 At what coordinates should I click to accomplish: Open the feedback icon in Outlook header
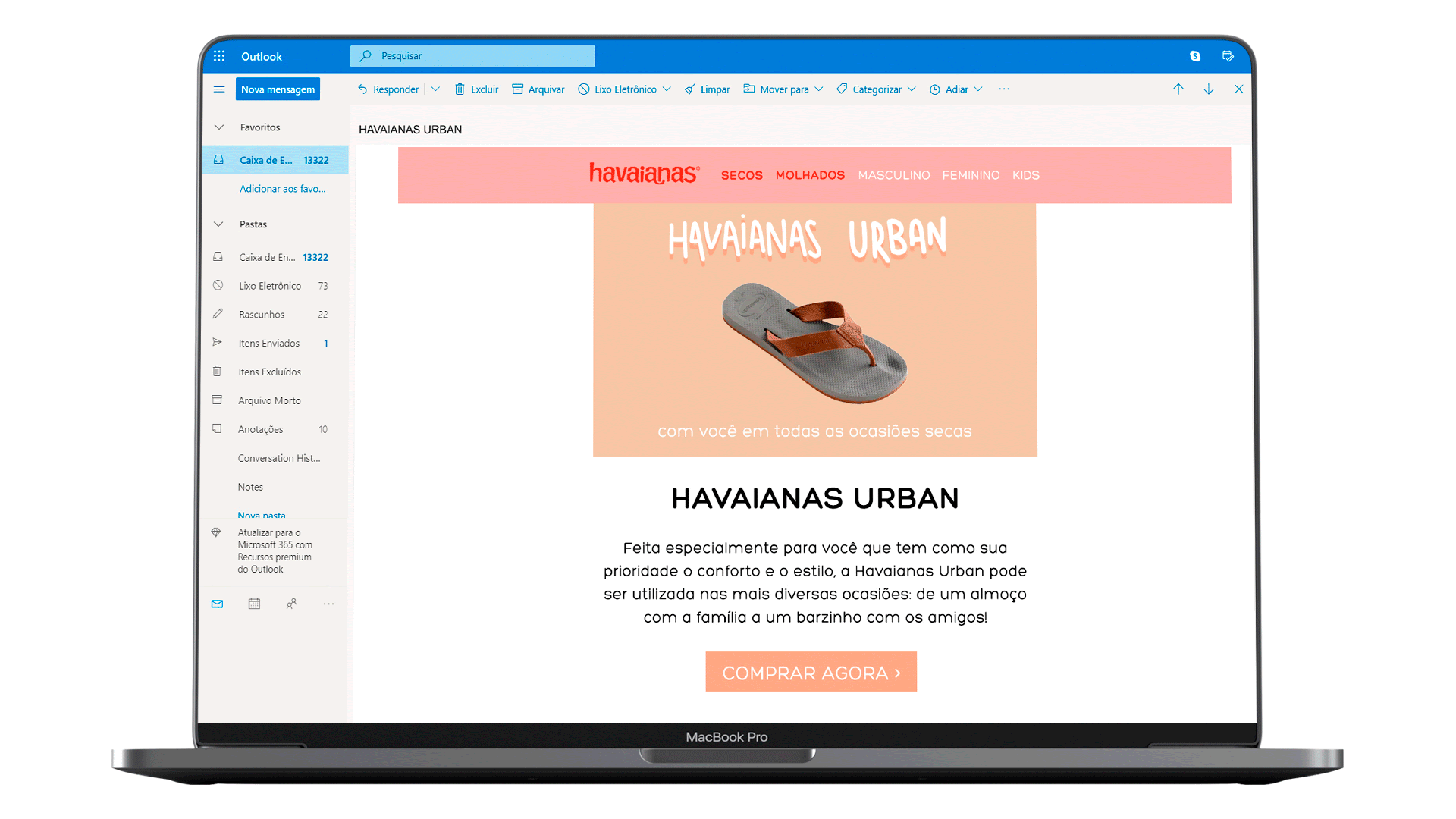pyautogui.click(x=1228, y=56)
